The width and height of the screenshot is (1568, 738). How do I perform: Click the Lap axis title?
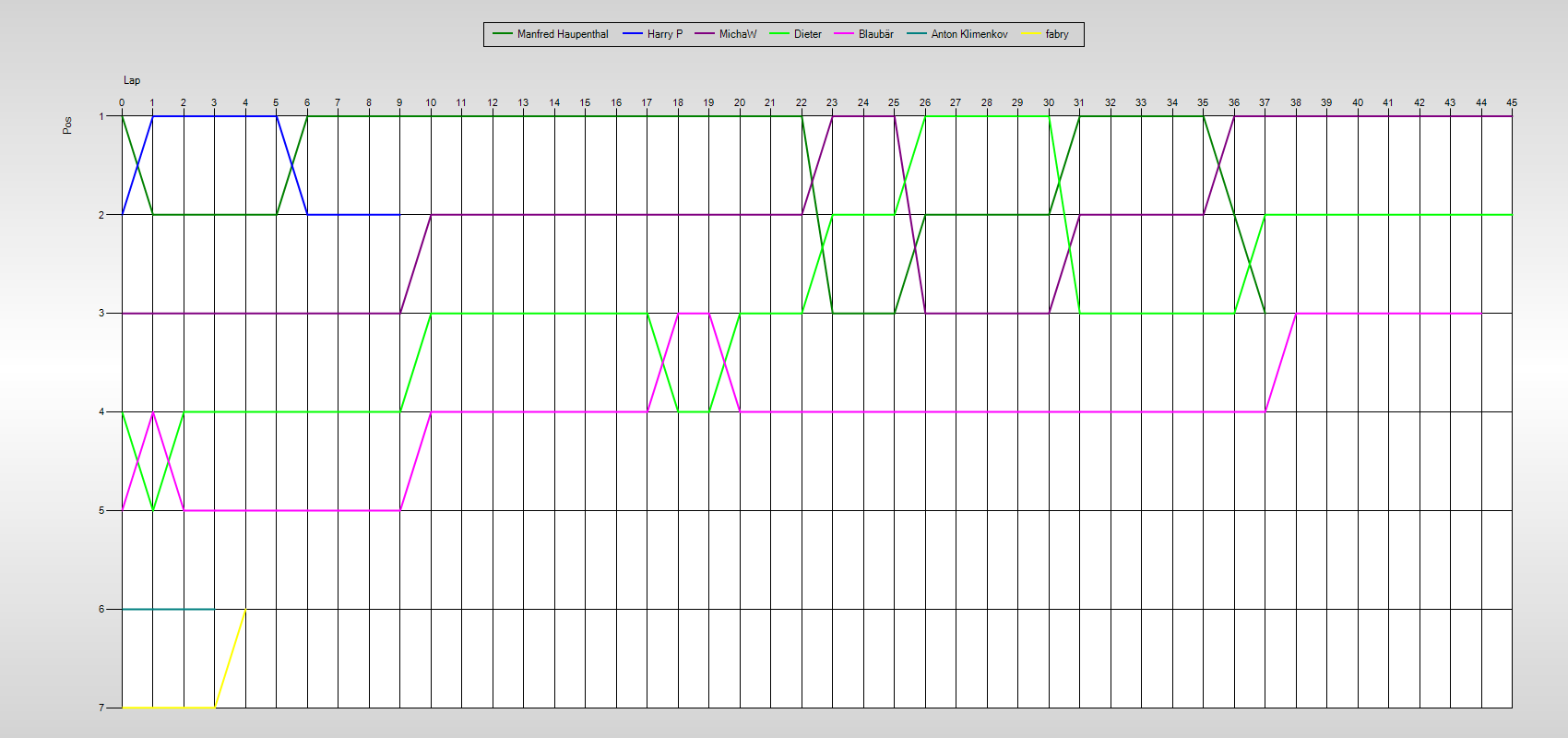tap(132, 80)
